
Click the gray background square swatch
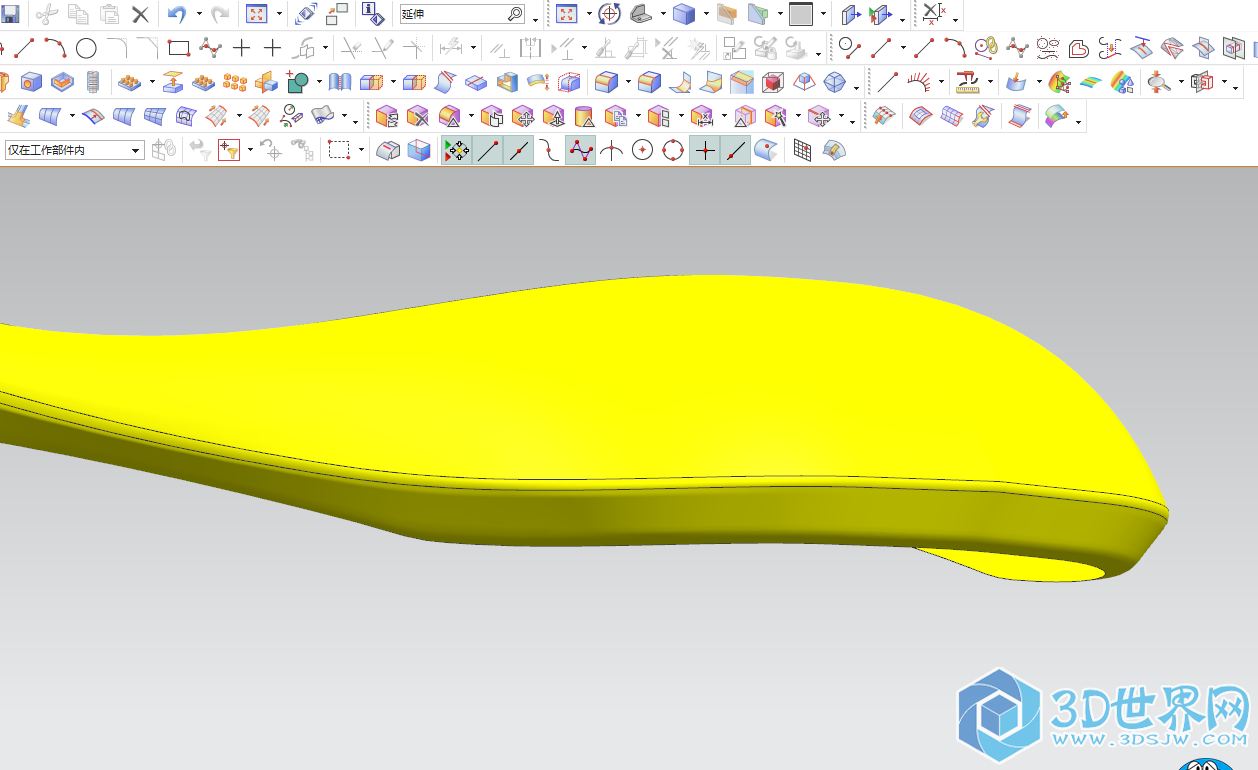pyautogui.click(x=801, y=14)
